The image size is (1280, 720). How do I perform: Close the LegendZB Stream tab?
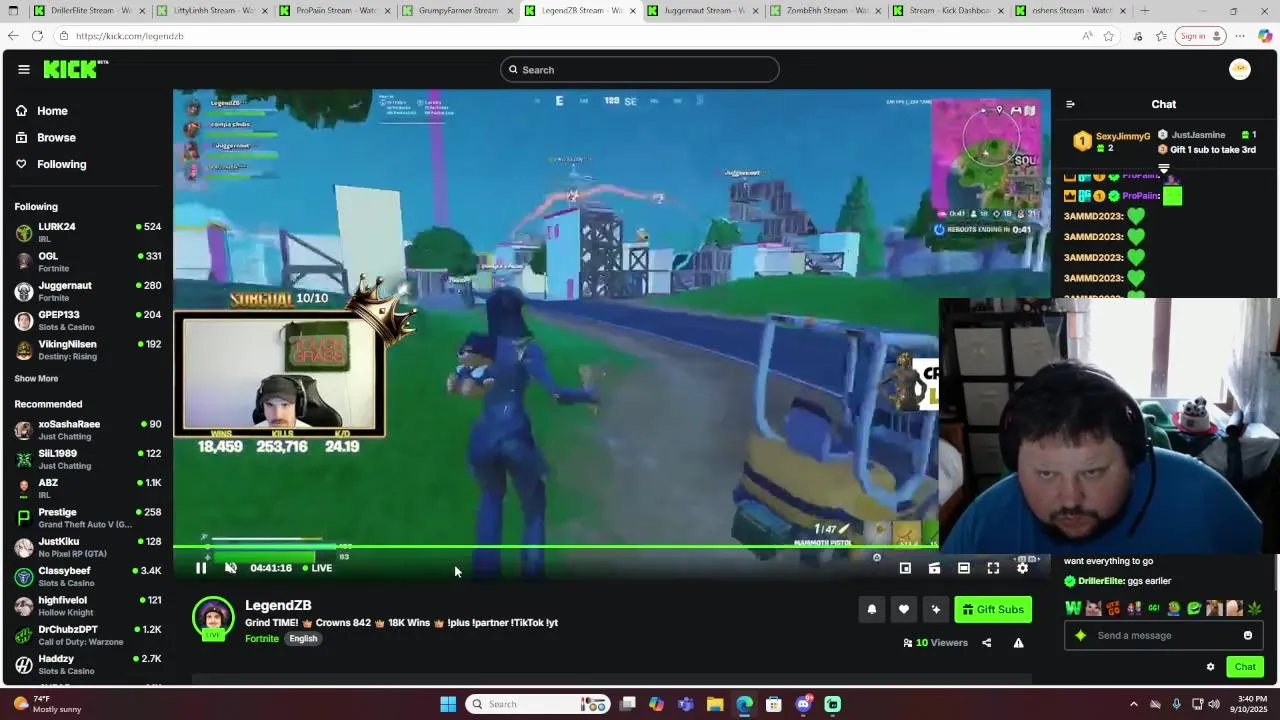pyautogui.click(x=632, y=11)
